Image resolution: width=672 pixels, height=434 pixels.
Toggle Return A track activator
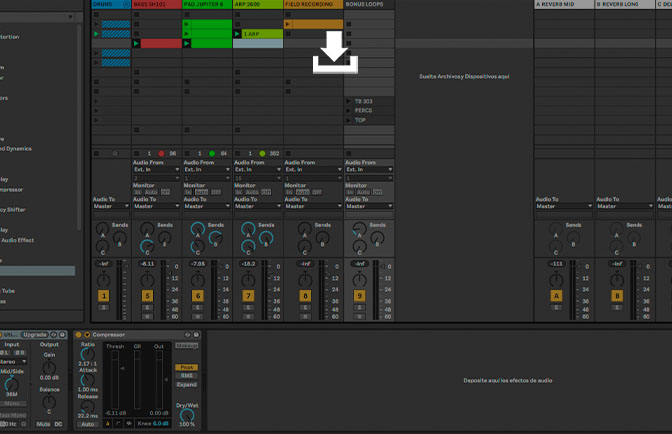coord(557,296)
